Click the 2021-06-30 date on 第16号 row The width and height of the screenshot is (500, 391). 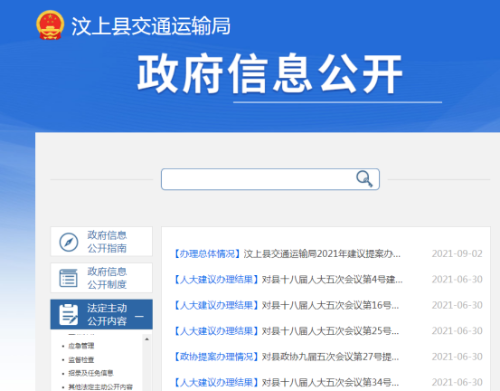pos(457,305)
